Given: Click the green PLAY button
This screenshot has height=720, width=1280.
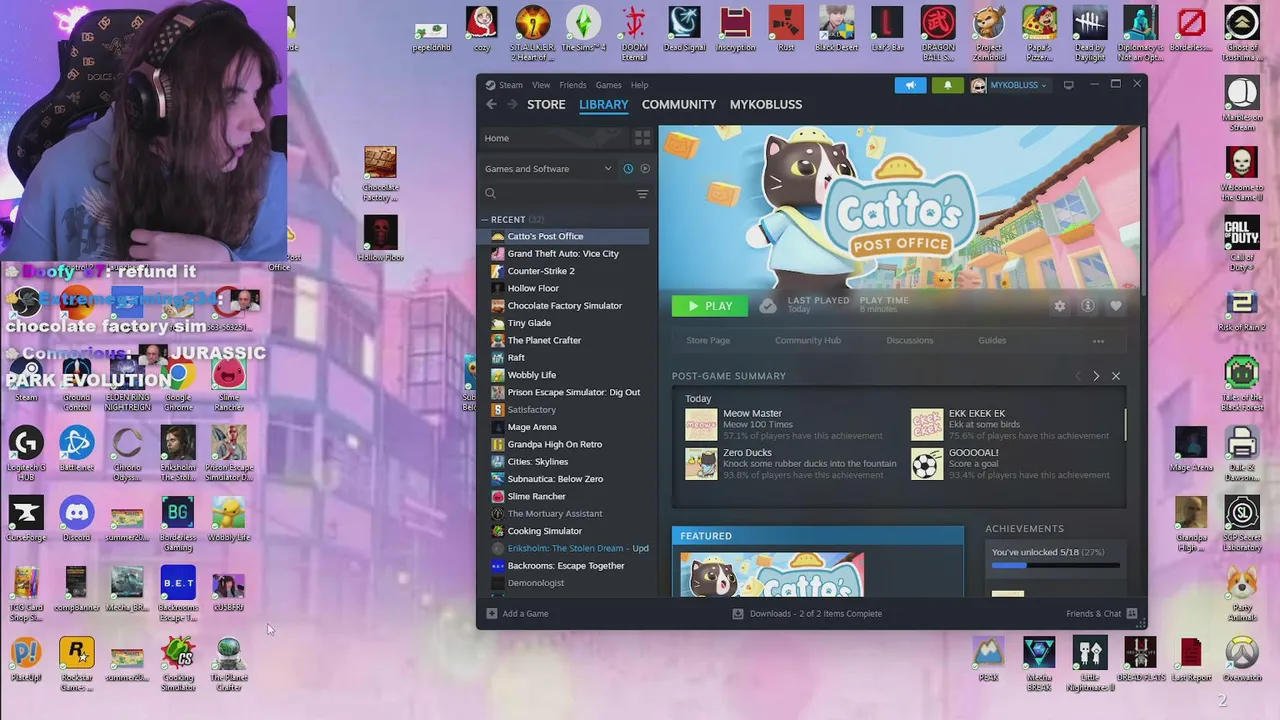Looking at the screenshot, I should [x=709, y=306].
